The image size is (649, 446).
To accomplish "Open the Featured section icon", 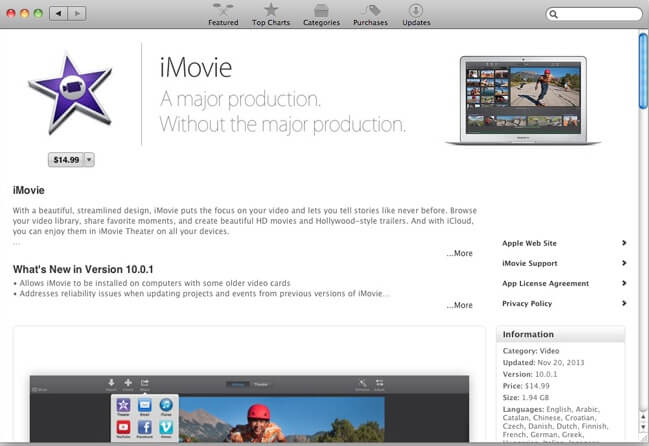I will (x=223, y=9).
